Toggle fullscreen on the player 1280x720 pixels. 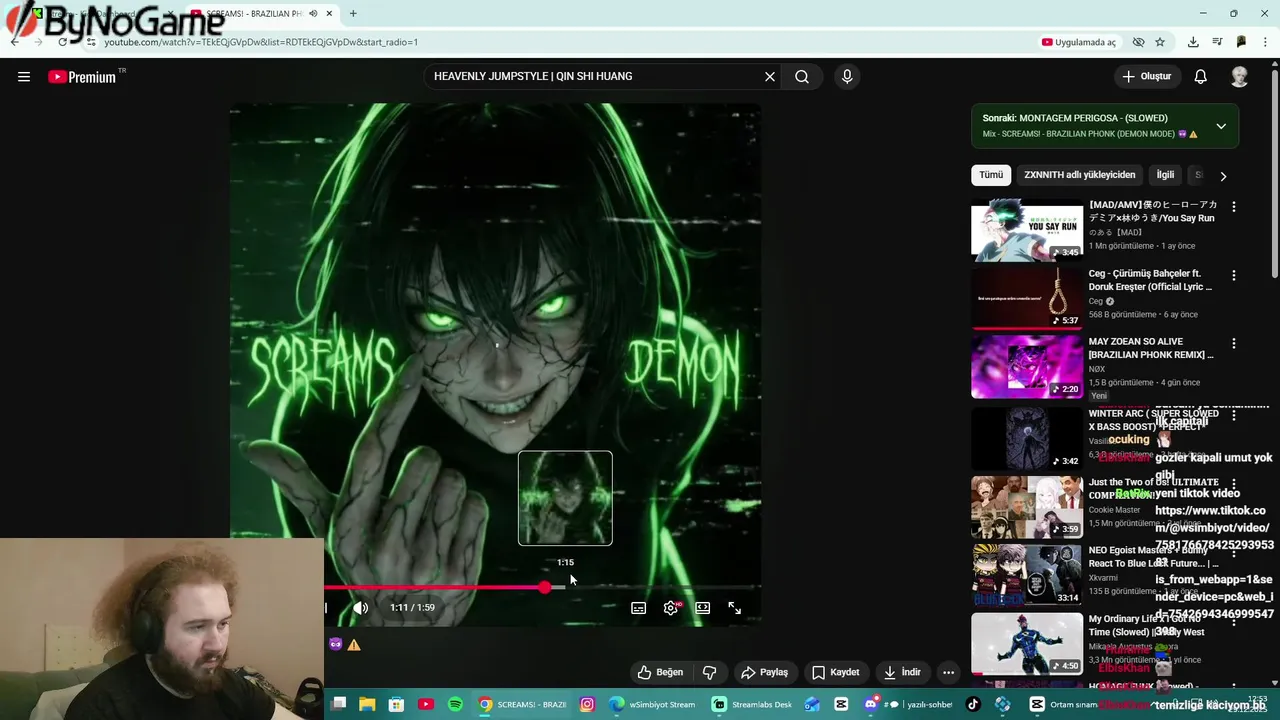[x=735, y=608]
